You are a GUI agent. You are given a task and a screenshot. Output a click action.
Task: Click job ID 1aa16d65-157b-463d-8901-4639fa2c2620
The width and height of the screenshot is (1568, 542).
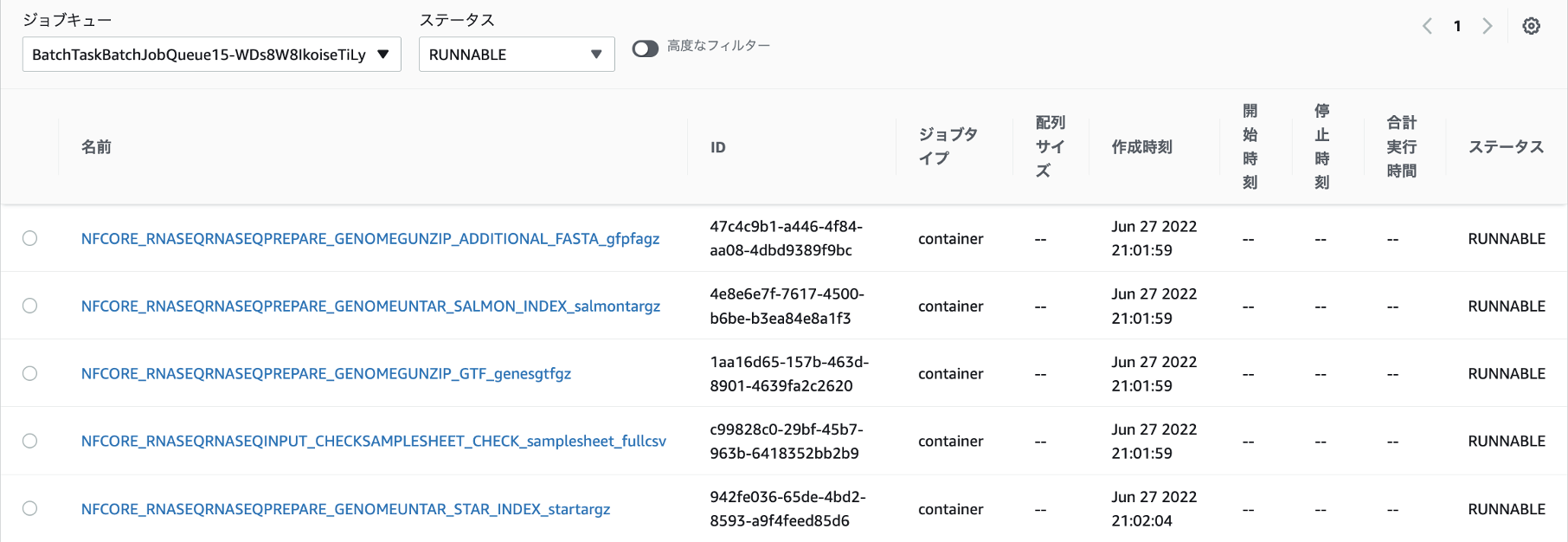tap(789, 373)
